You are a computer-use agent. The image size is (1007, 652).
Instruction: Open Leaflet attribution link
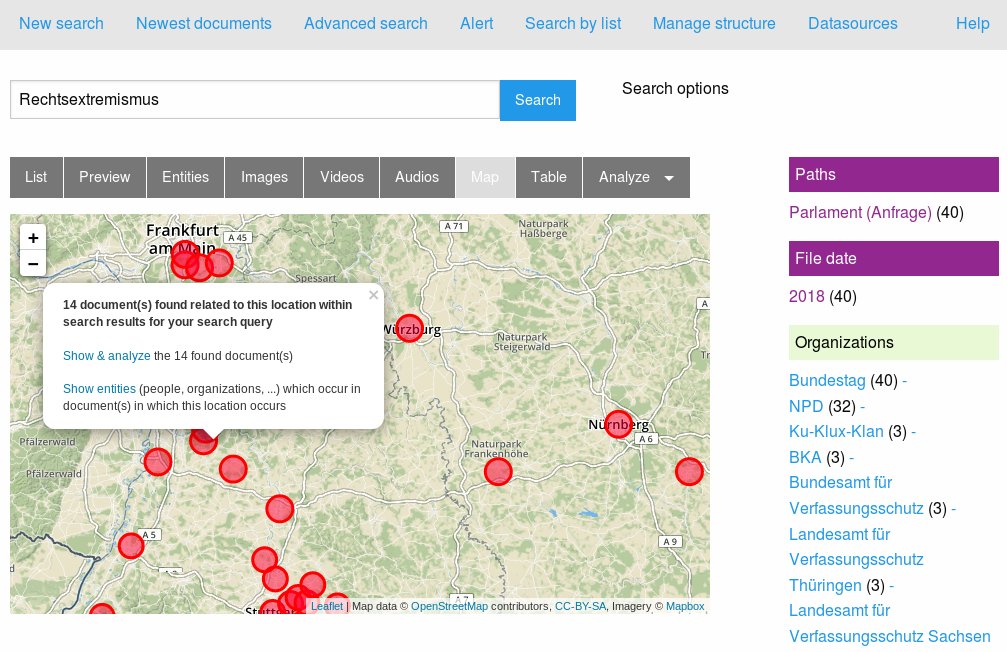pos(327,606)
